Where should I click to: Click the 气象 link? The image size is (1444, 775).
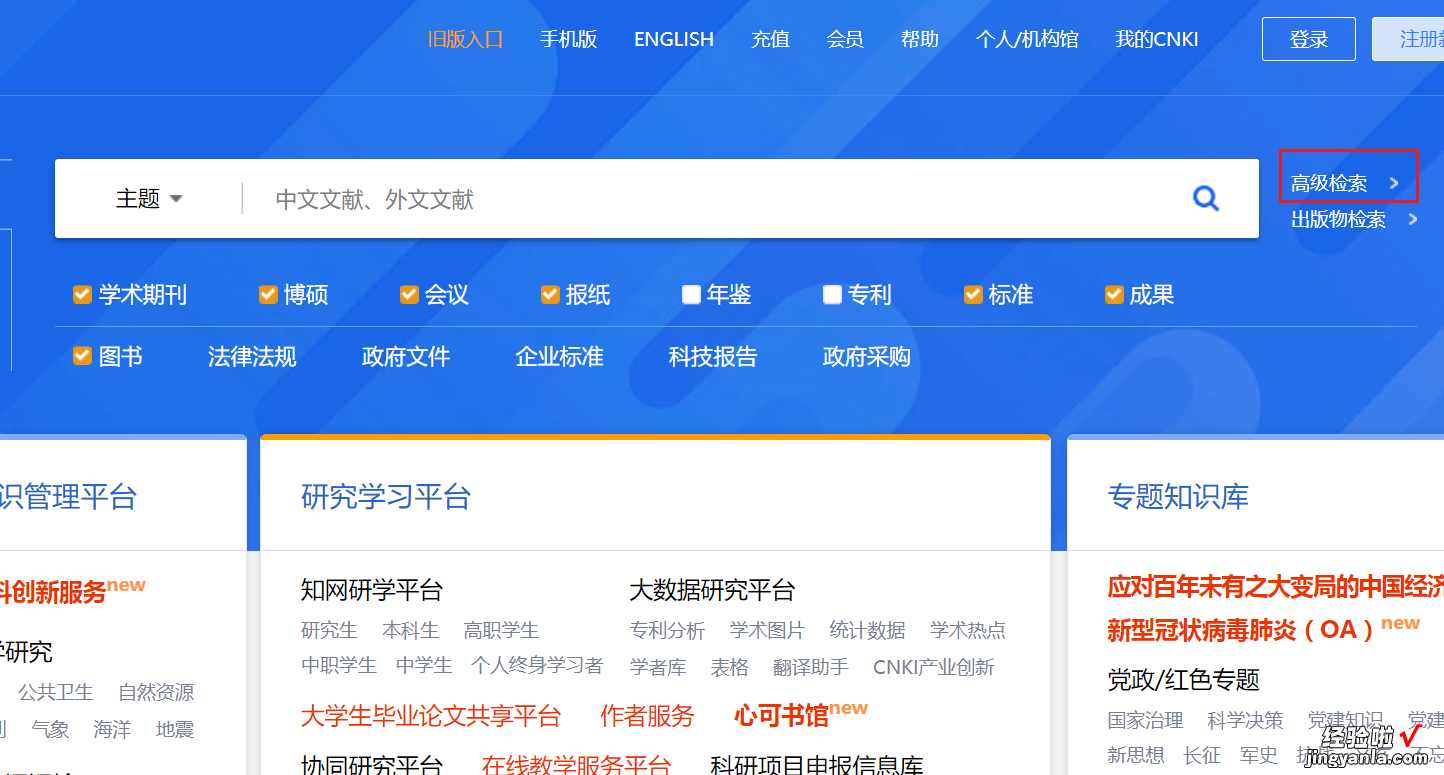[x=50, y=729]
